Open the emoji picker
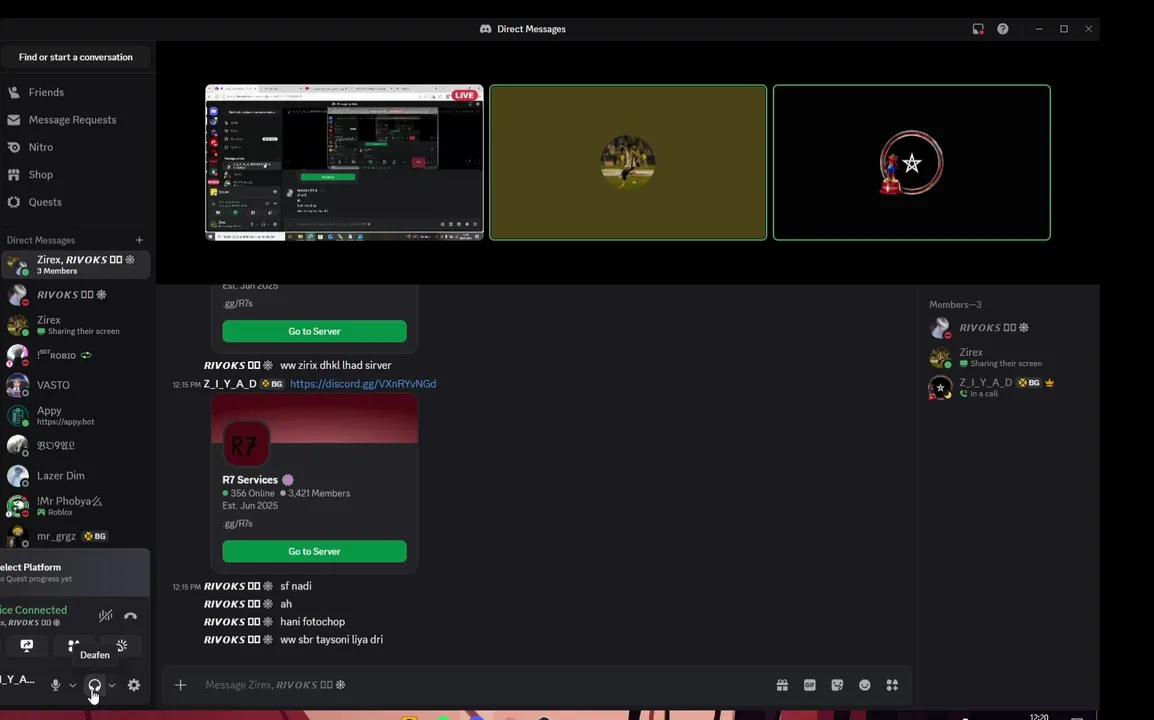 (865, 685)
